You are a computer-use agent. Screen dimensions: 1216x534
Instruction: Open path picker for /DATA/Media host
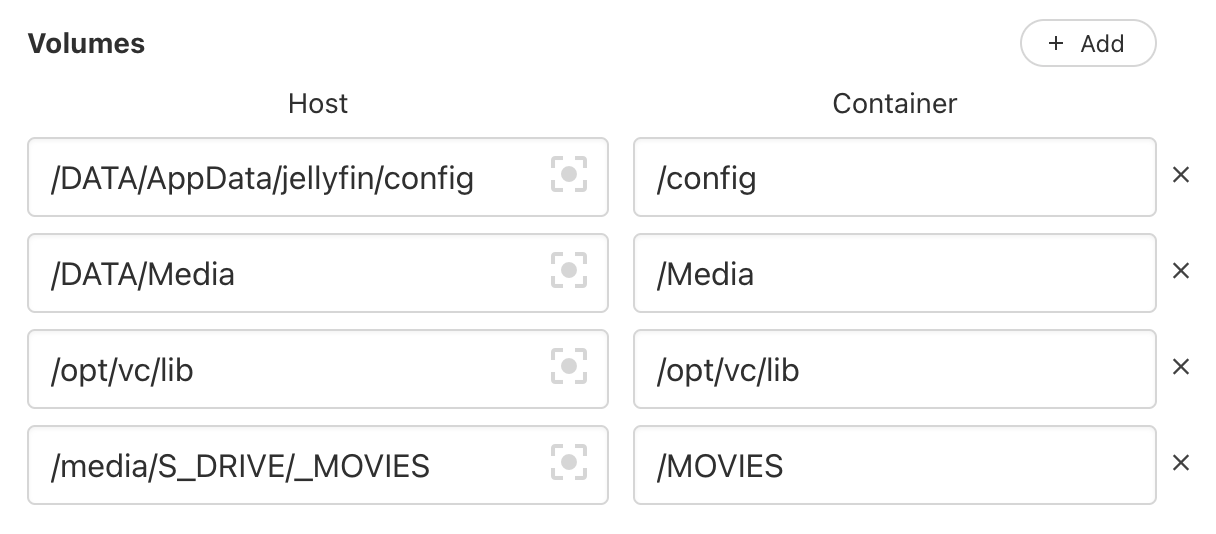[568, 271]
